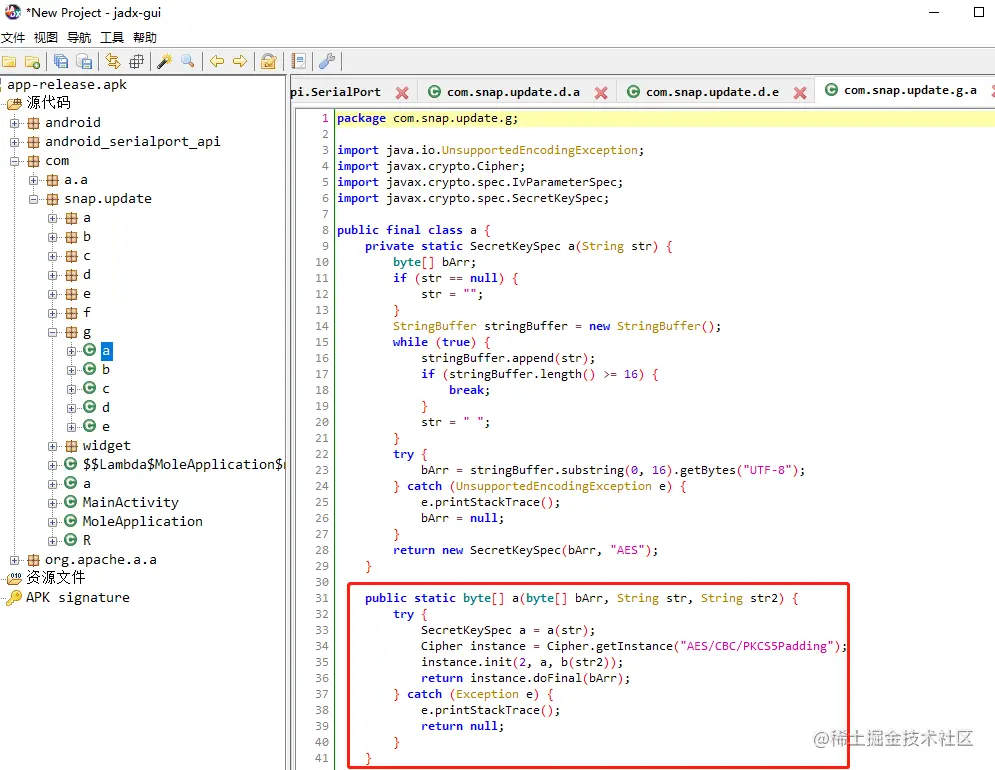Expand the android package node
The image size is (995, 770).
[15, 123]
